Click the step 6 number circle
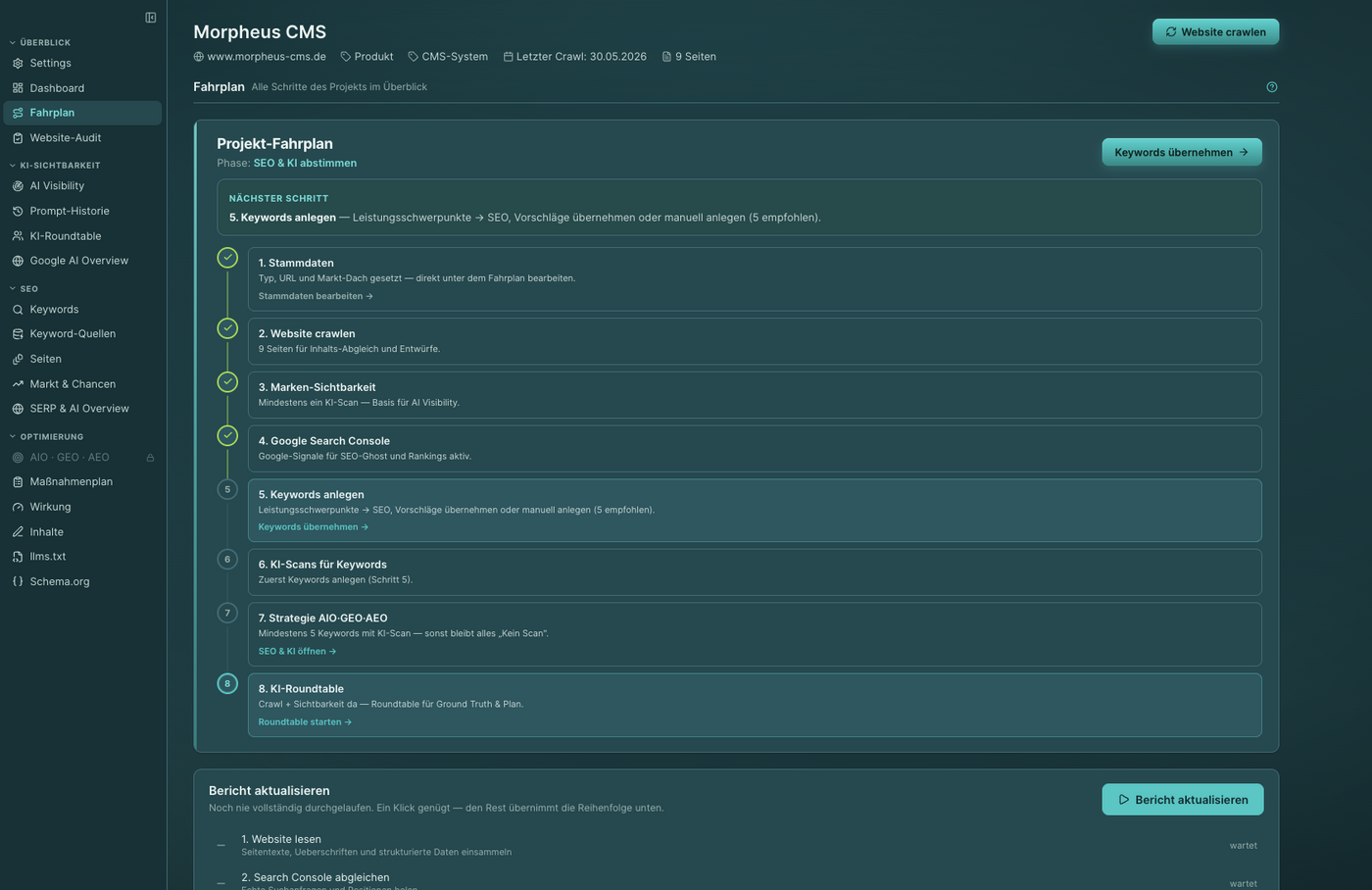Viewport: 1372px width, 890px height. 227,560
